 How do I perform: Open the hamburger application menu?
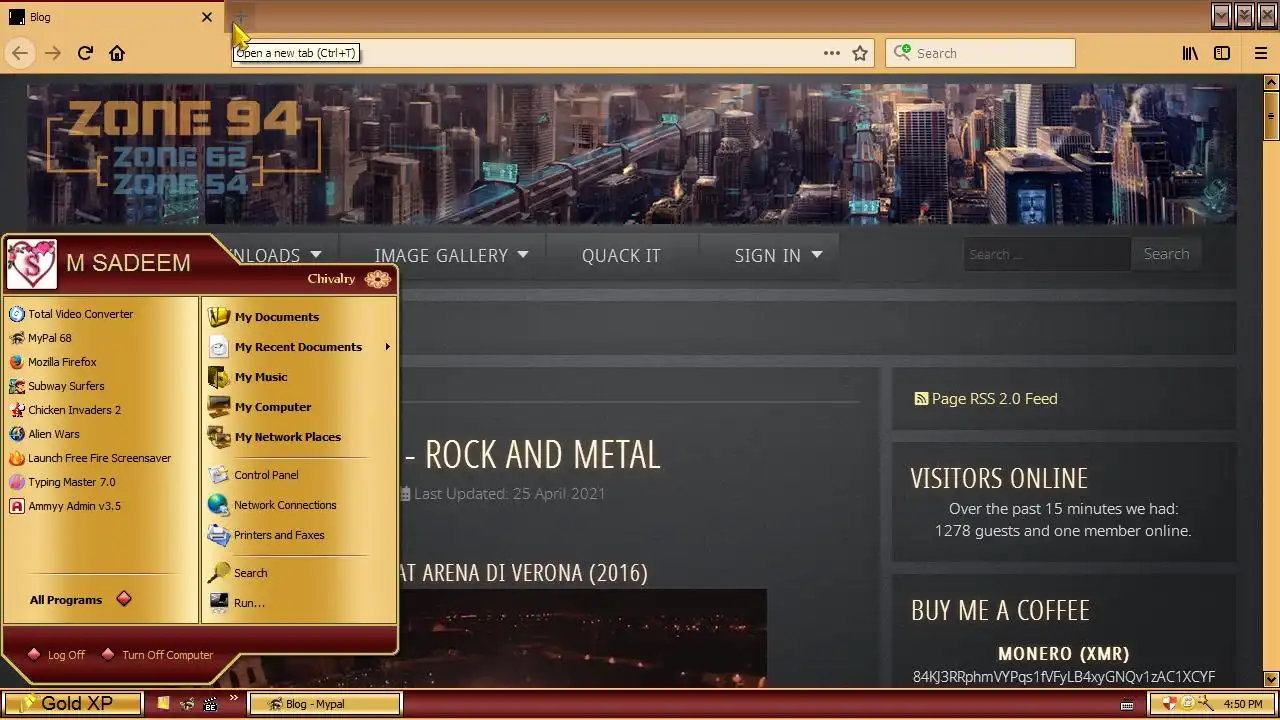click(x=1261, y=53)
